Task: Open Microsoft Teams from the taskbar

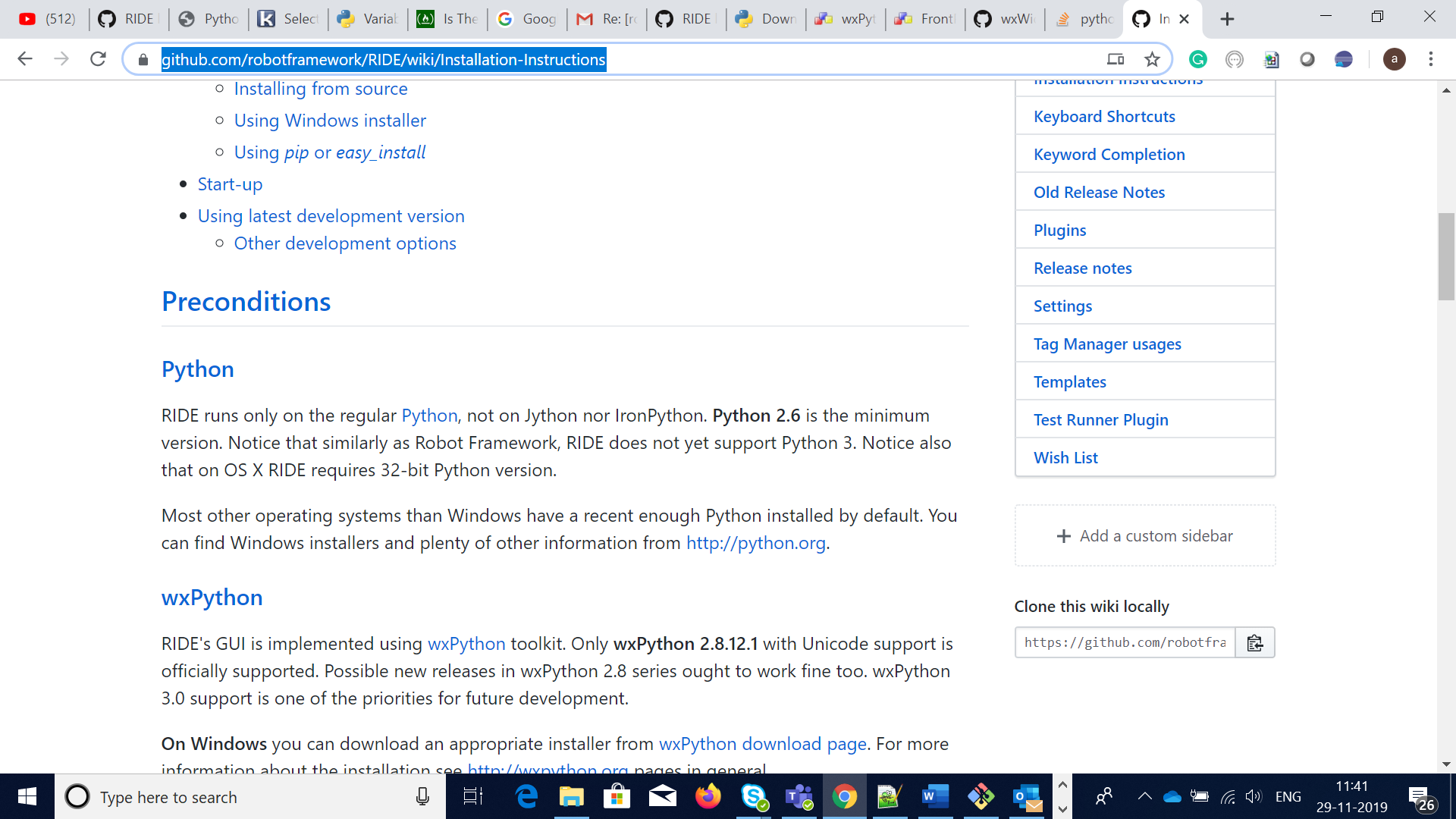Action: pyautogui.click(x=799, y=797)
